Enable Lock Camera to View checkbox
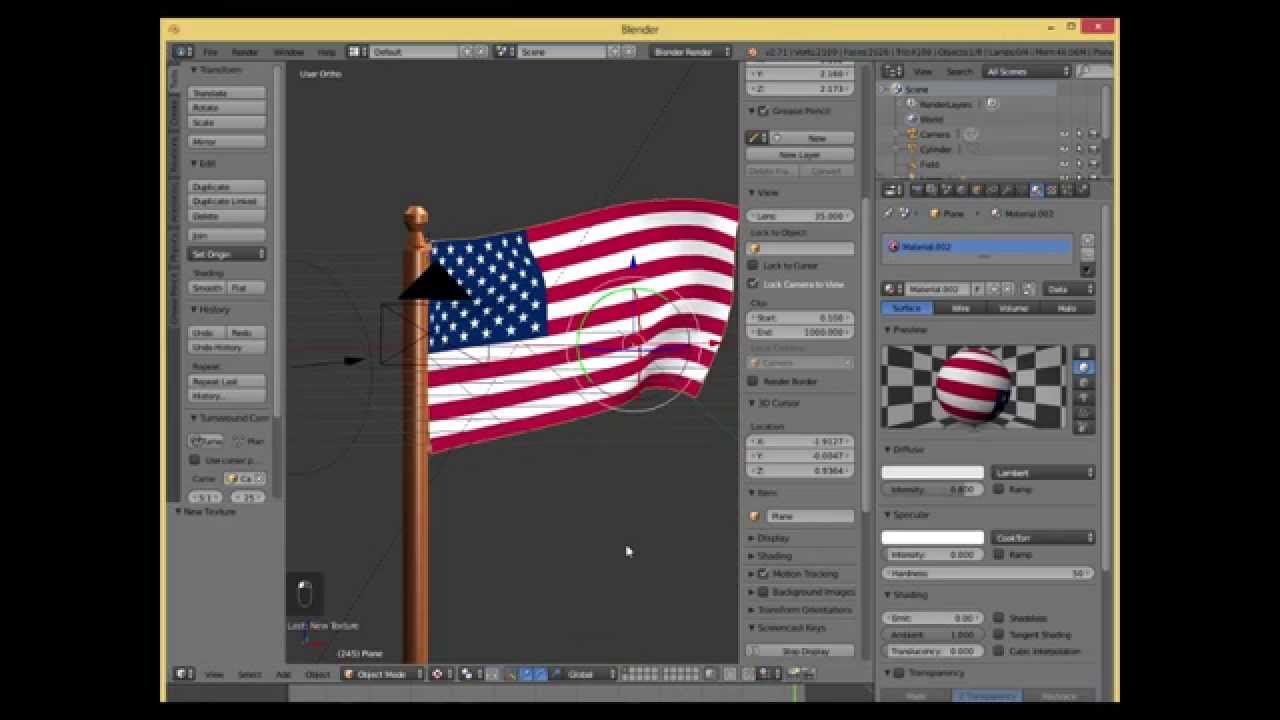The height and width of the screenshot is (720, 1280). 753,284
